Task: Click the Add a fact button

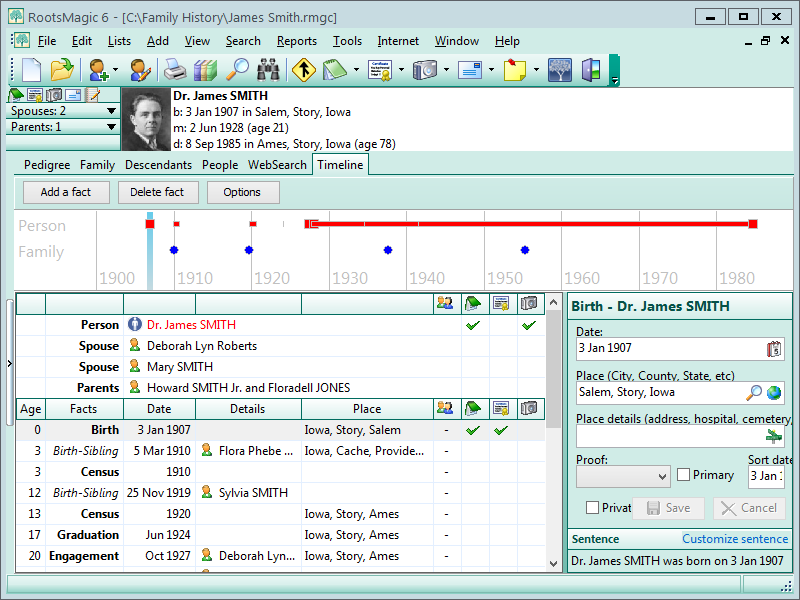Action: coord(65,192)
